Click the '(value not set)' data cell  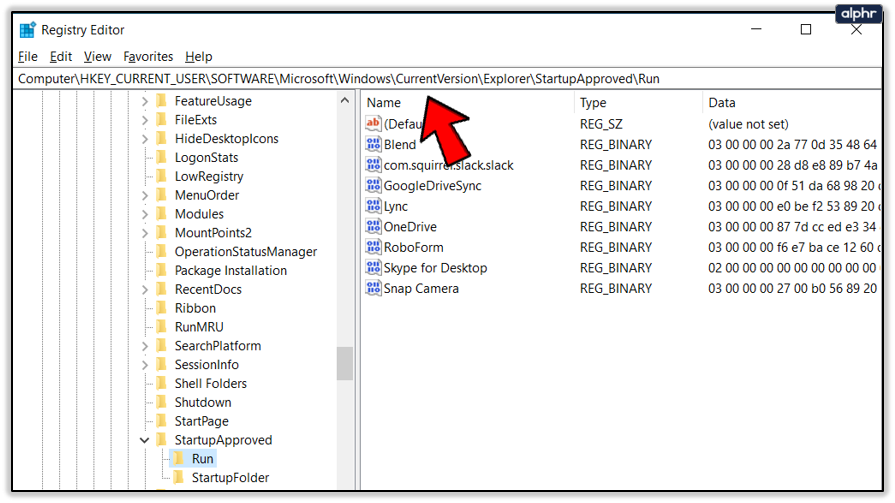(748, 124)
